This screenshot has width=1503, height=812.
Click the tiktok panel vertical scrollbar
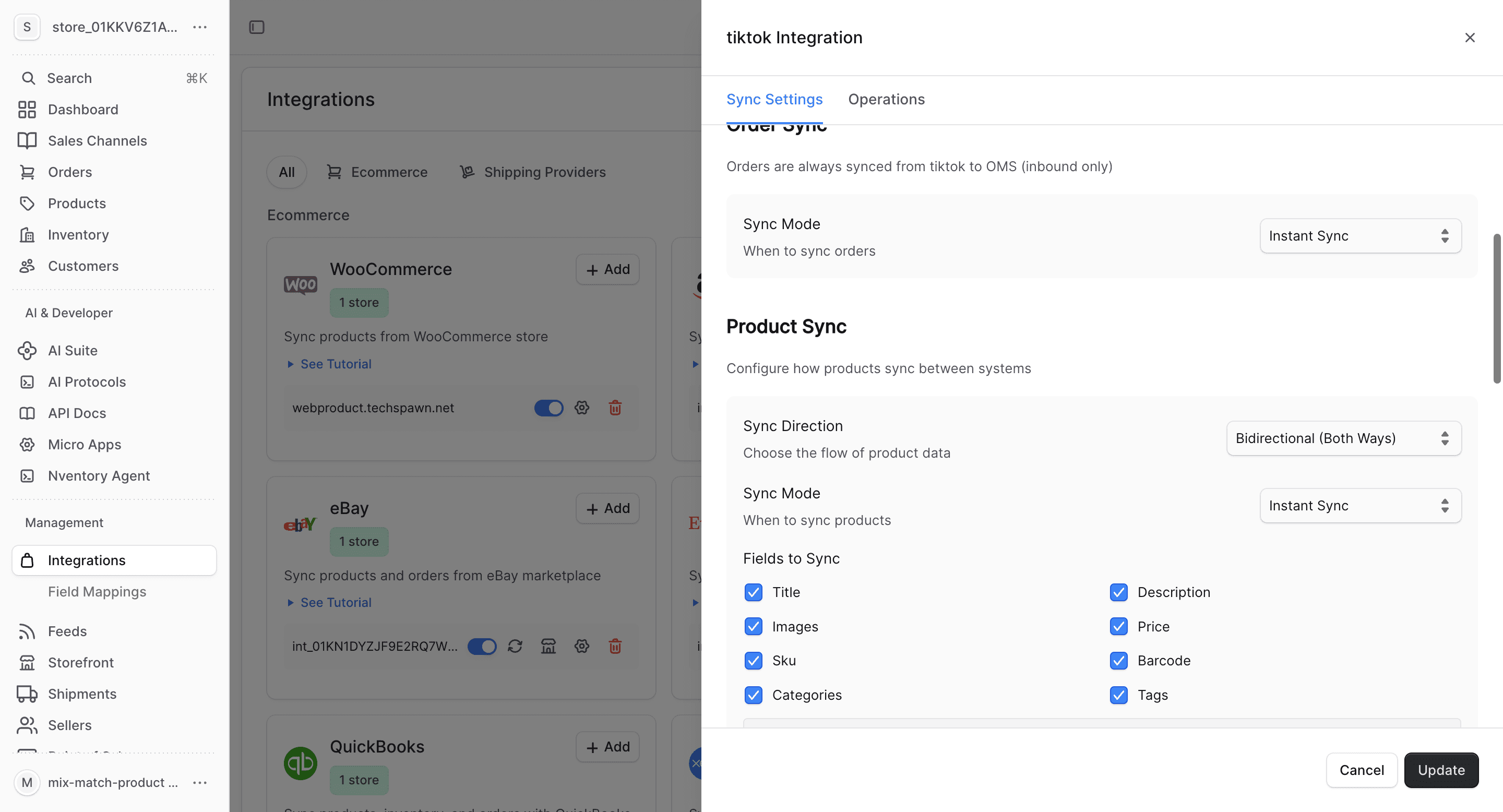(x=1497, y=308)
